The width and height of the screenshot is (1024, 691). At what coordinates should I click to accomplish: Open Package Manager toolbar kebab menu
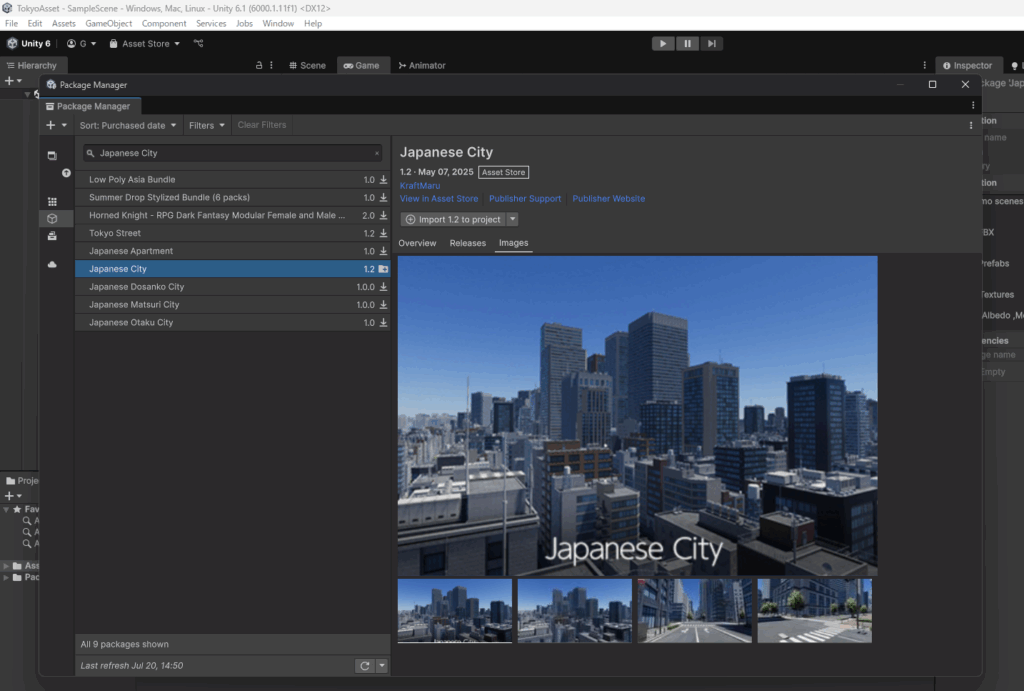click(970, 125)
